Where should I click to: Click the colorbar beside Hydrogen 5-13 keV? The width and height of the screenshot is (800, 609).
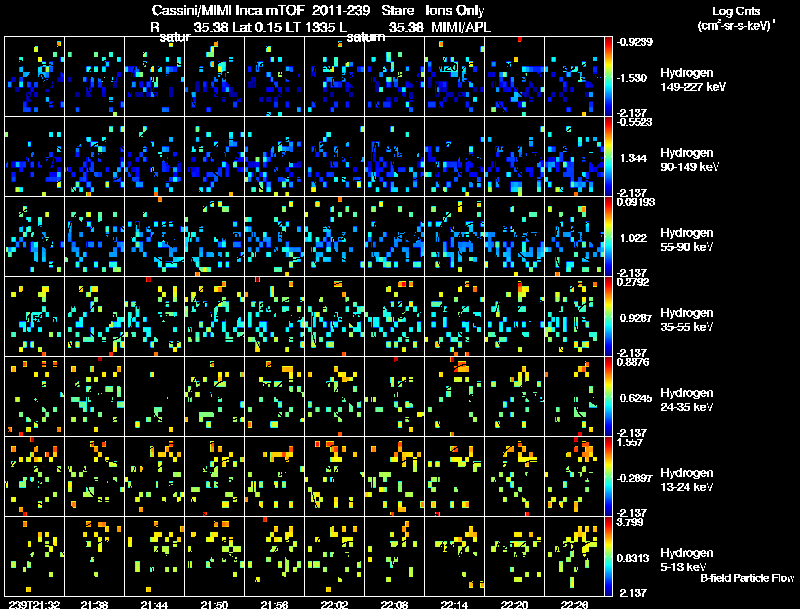[608, 557]
